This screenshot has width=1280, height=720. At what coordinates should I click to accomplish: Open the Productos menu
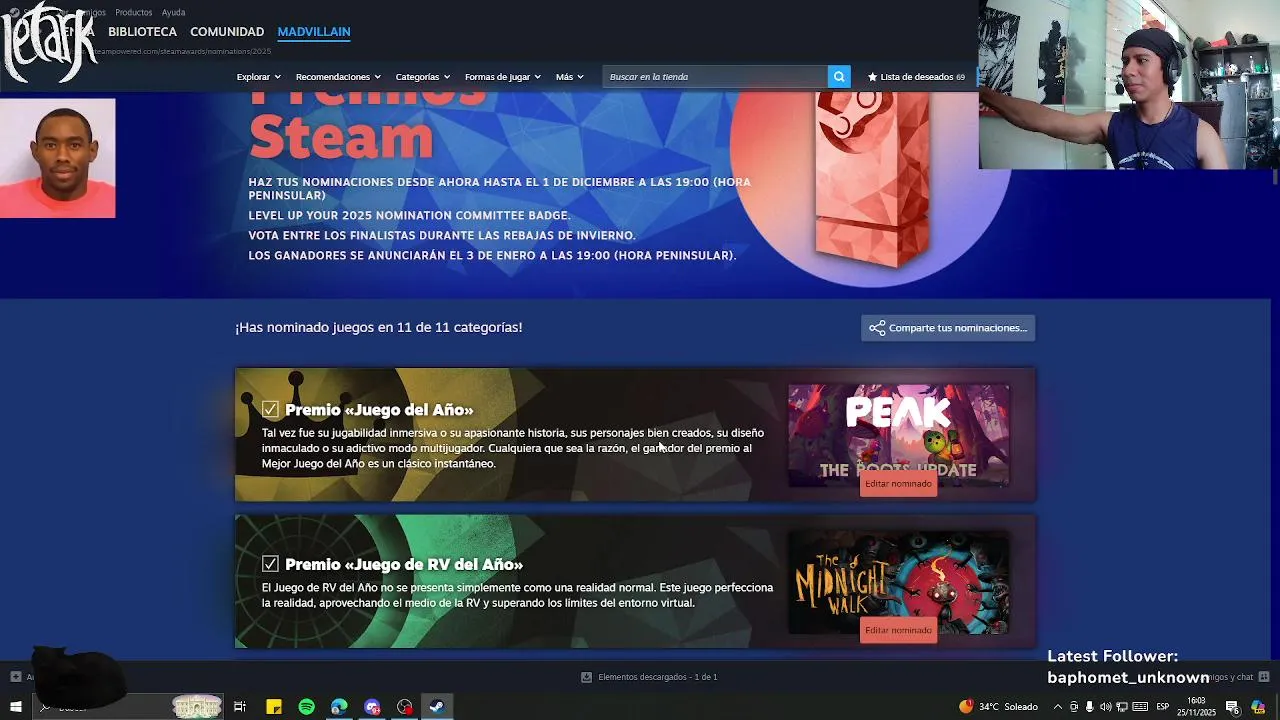(x=134, y=12)
